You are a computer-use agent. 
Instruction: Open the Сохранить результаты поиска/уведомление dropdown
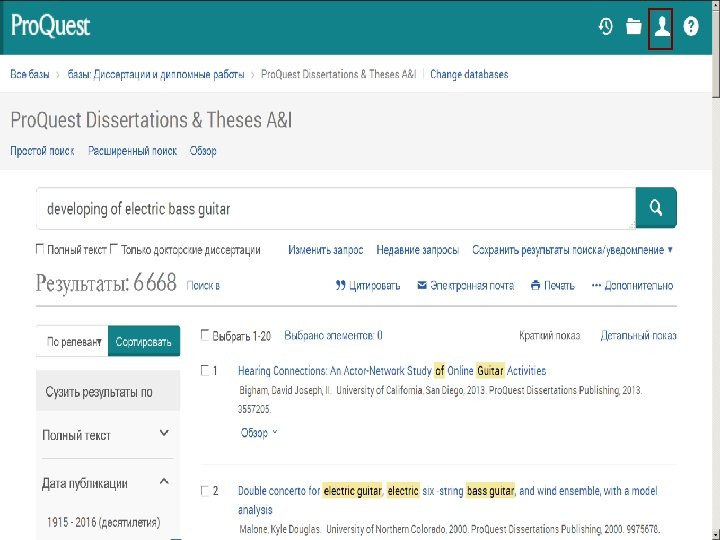coord(573,250)
